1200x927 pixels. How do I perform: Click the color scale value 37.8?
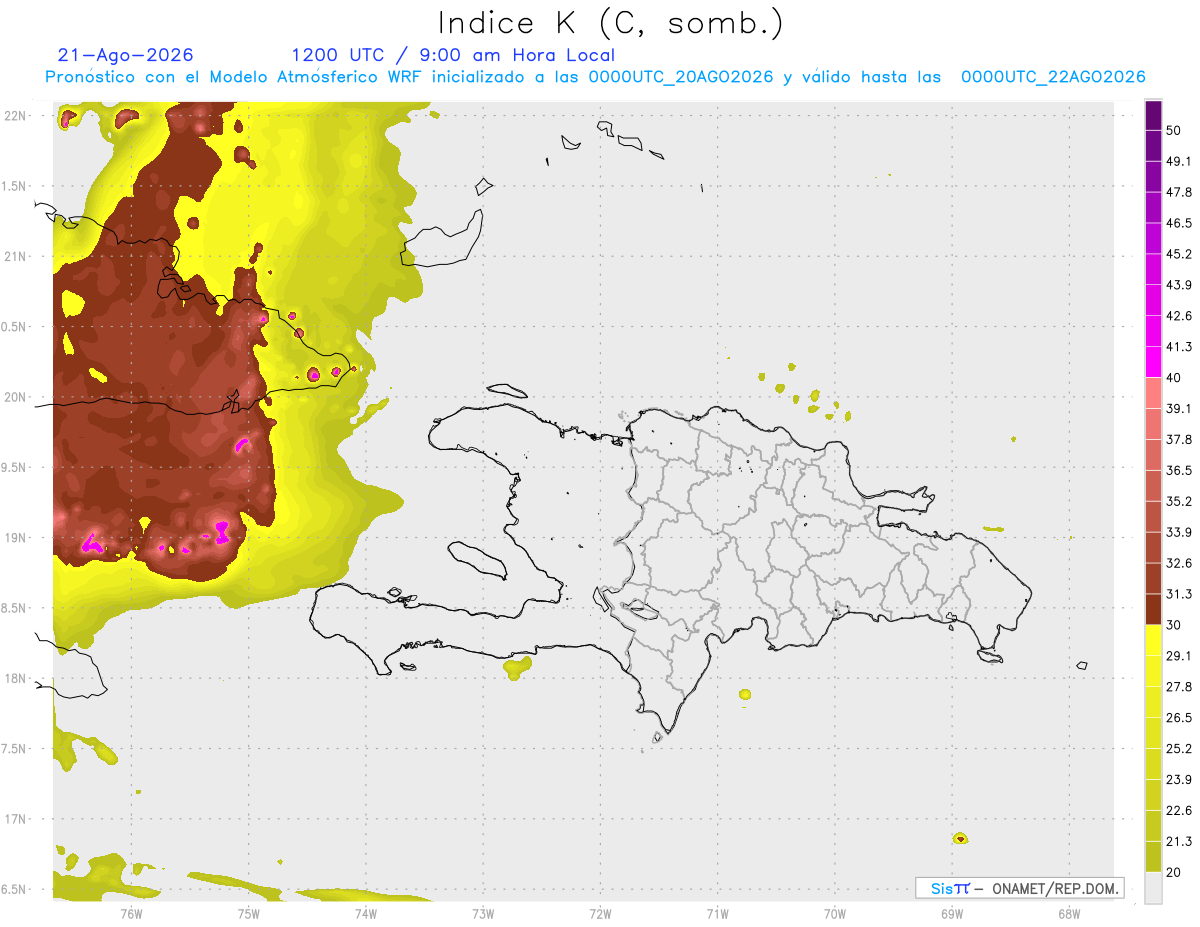(x=1179, y=440)
